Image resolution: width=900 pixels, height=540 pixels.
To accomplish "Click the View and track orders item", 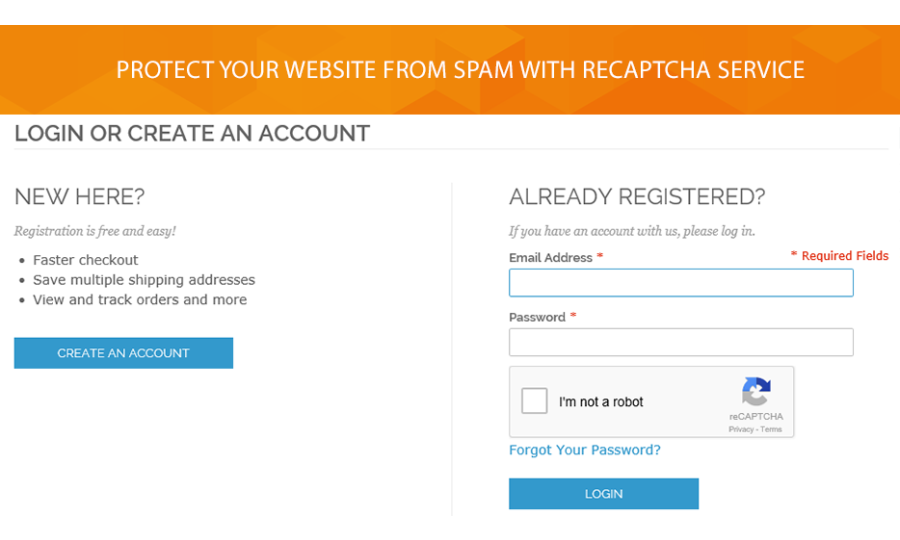I will [x=139, y=300].
